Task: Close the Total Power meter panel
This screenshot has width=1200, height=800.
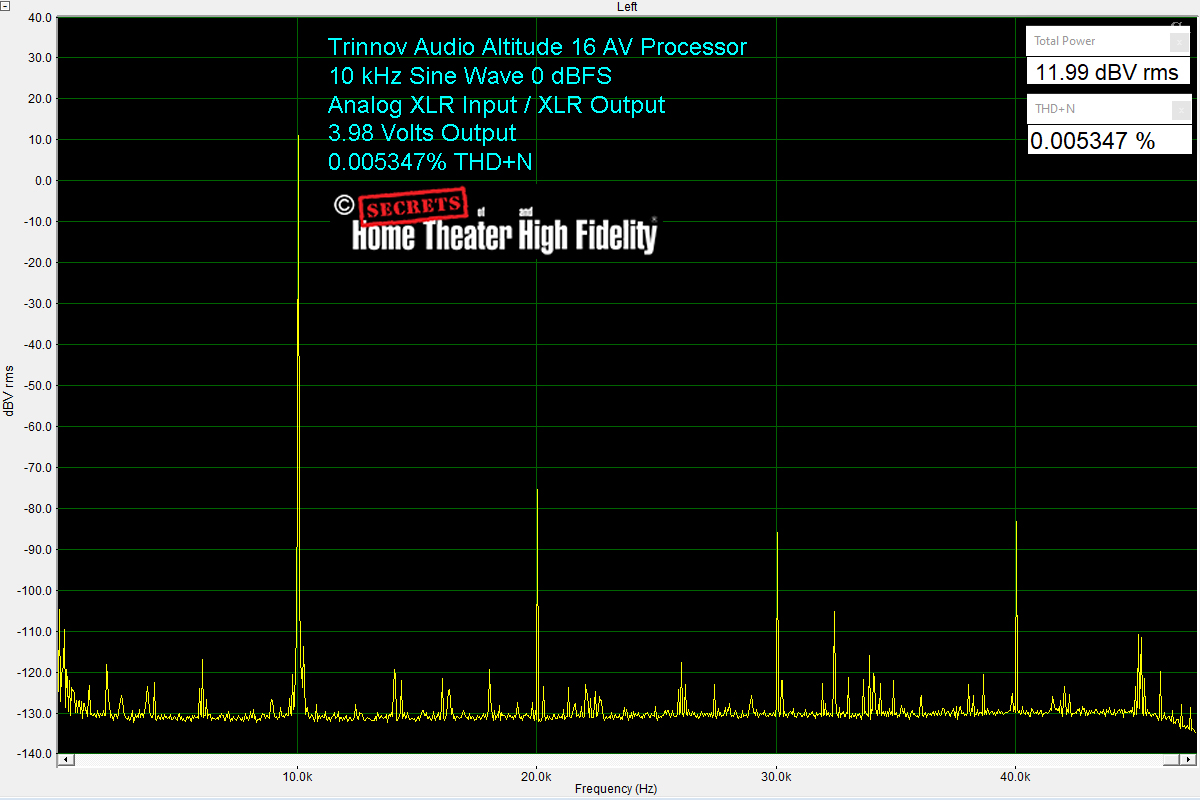Action: coord(1179,41)
